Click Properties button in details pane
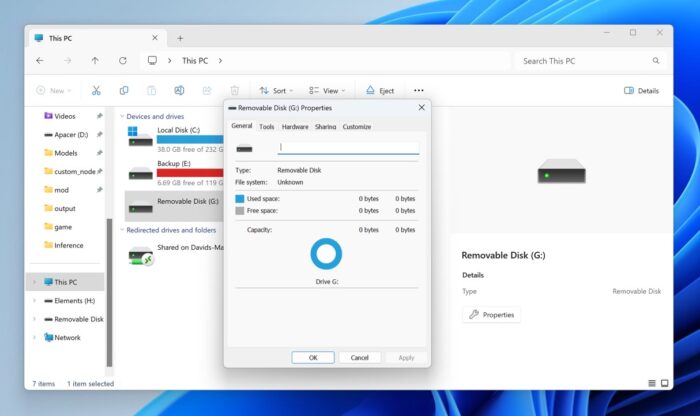 tap(491, 314)
